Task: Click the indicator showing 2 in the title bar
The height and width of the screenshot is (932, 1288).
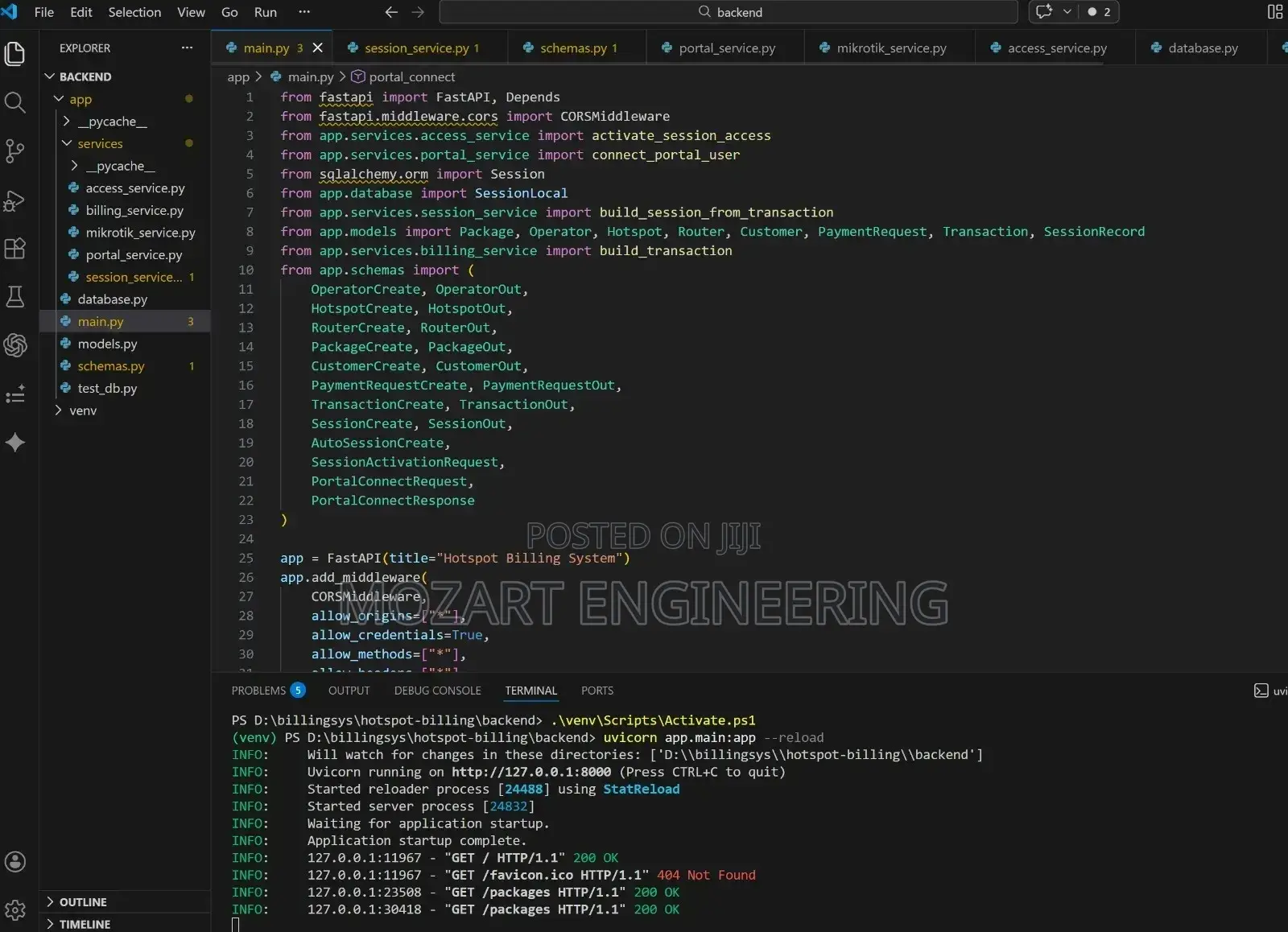Action: tap(1099, 12)
